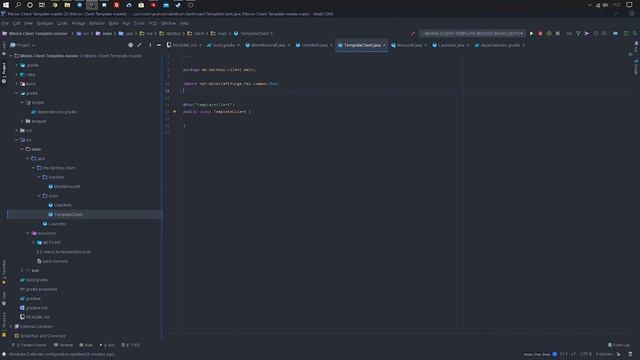Hide the Project panel with minimize icon
The width and height of the screenshot is (640, 360).
[x=159, y=45]
